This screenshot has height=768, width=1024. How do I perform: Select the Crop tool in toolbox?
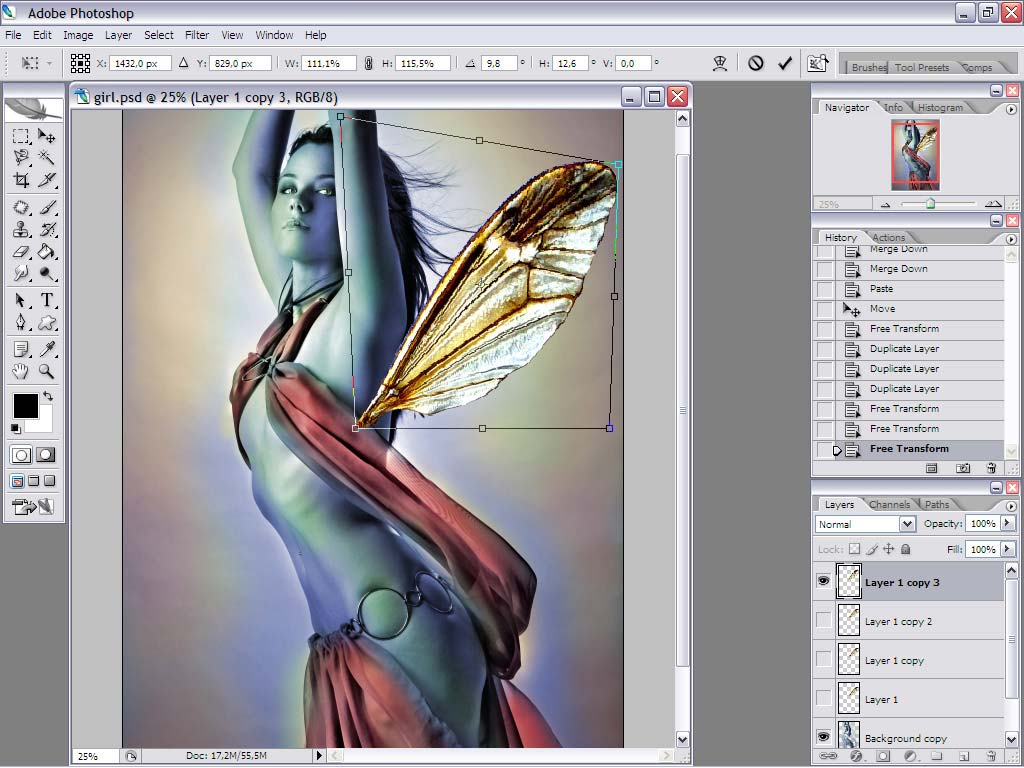pos(21,180)
